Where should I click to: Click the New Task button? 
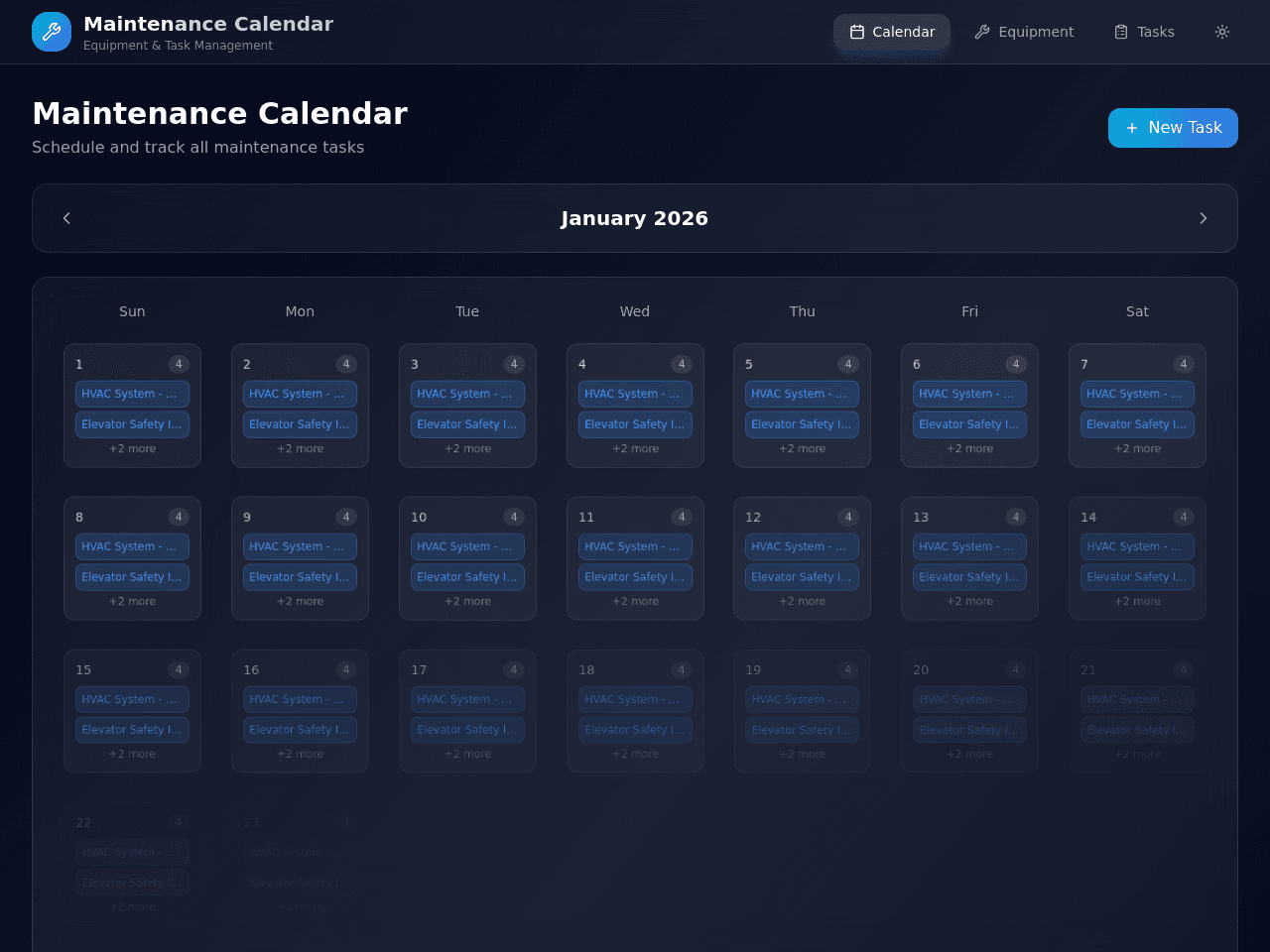pos(1173,128)
